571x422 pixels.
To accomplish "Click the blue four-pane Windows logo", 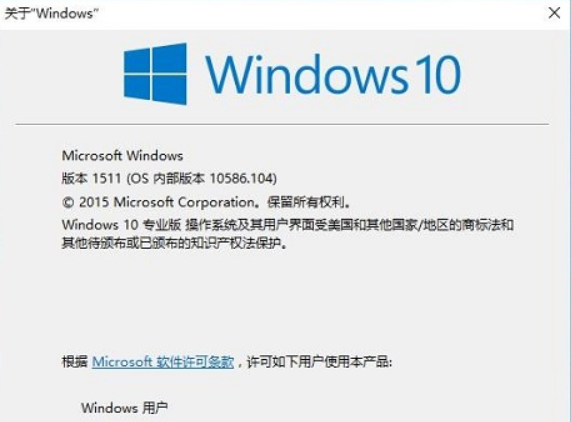I will (x=155, y=74).
